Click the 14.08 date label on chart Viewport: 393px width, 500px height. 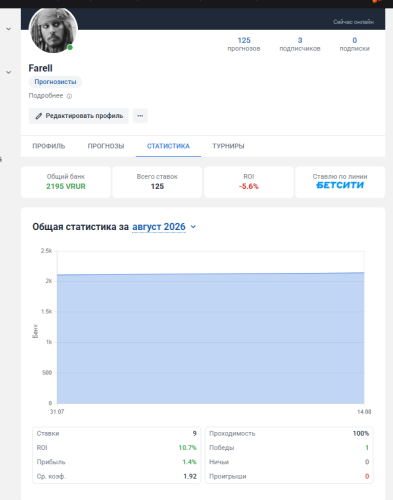point(364,412)
